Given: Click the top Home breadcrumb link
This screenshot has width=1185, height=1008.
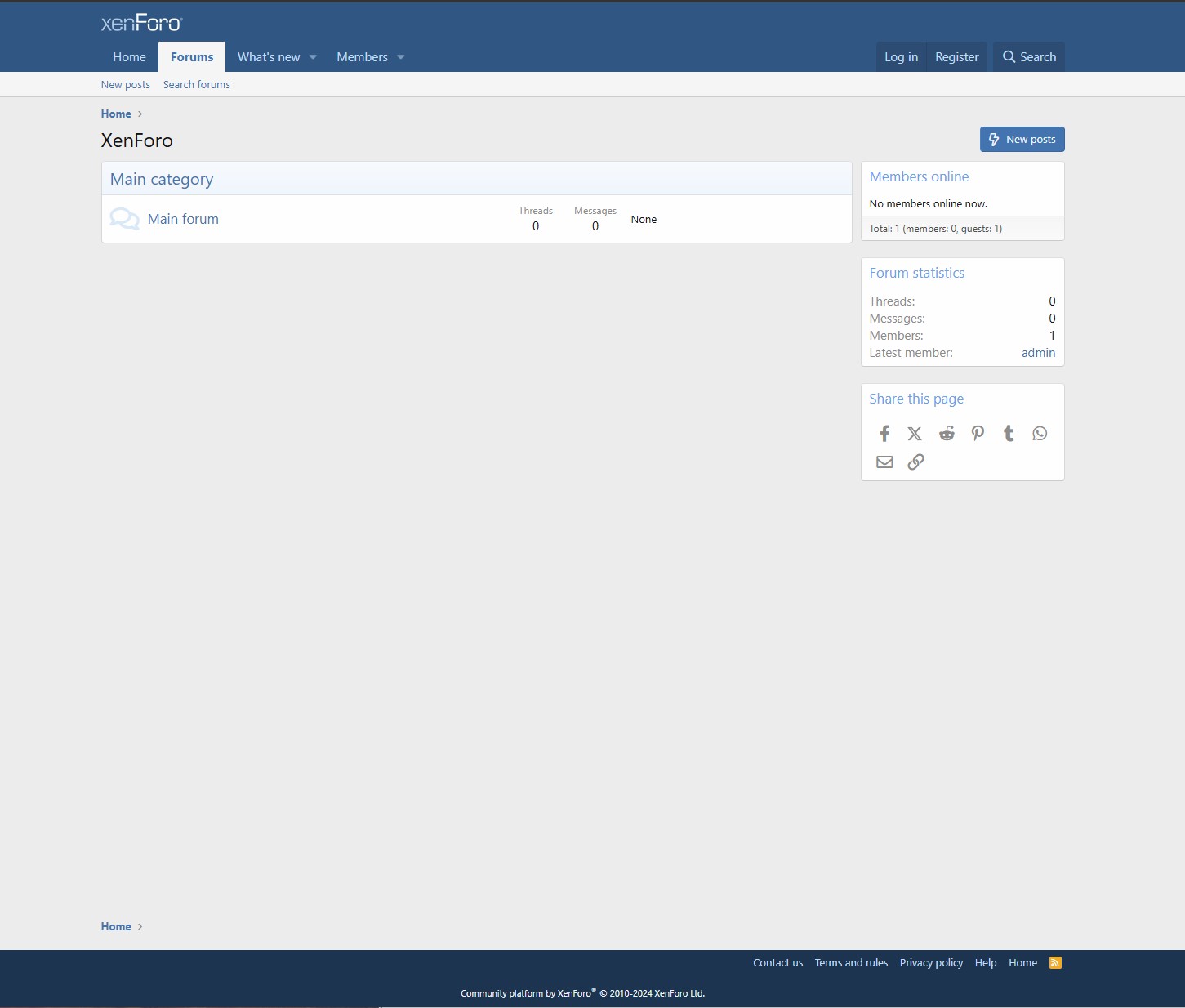Looking at the screenshot, I should click(116, 114).
